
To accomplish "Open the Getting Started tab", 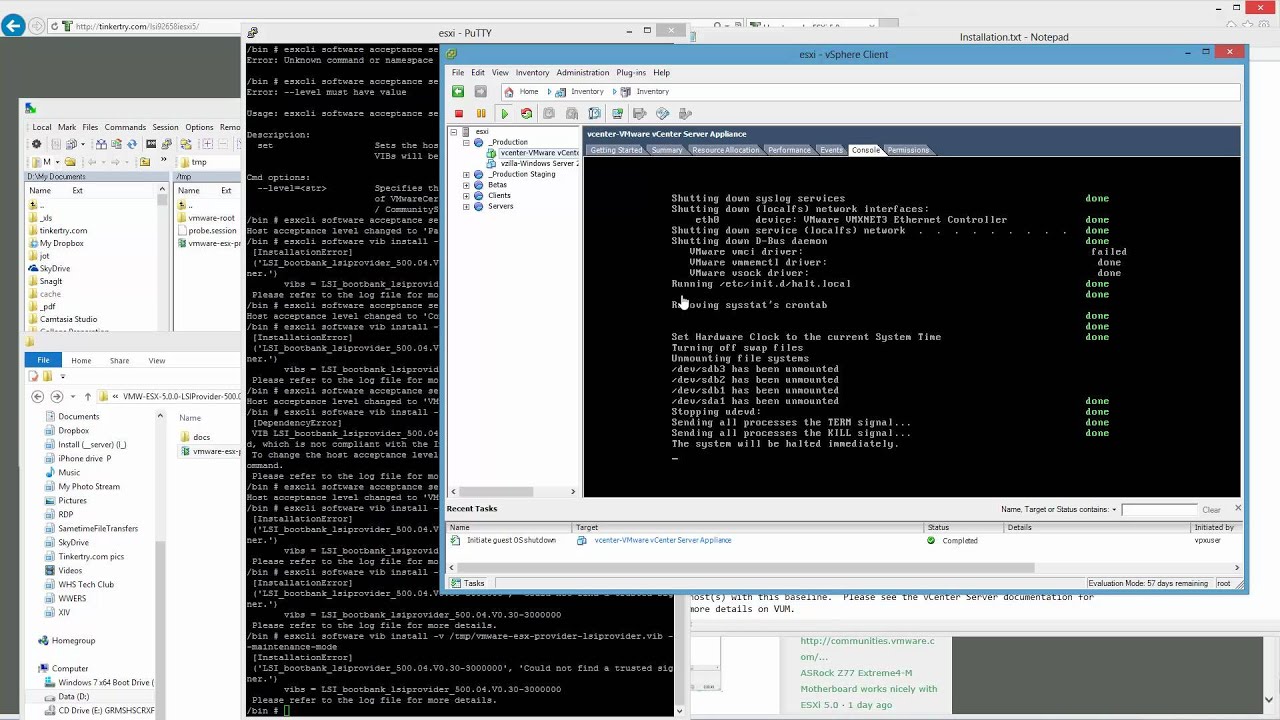I will (616, 150).
